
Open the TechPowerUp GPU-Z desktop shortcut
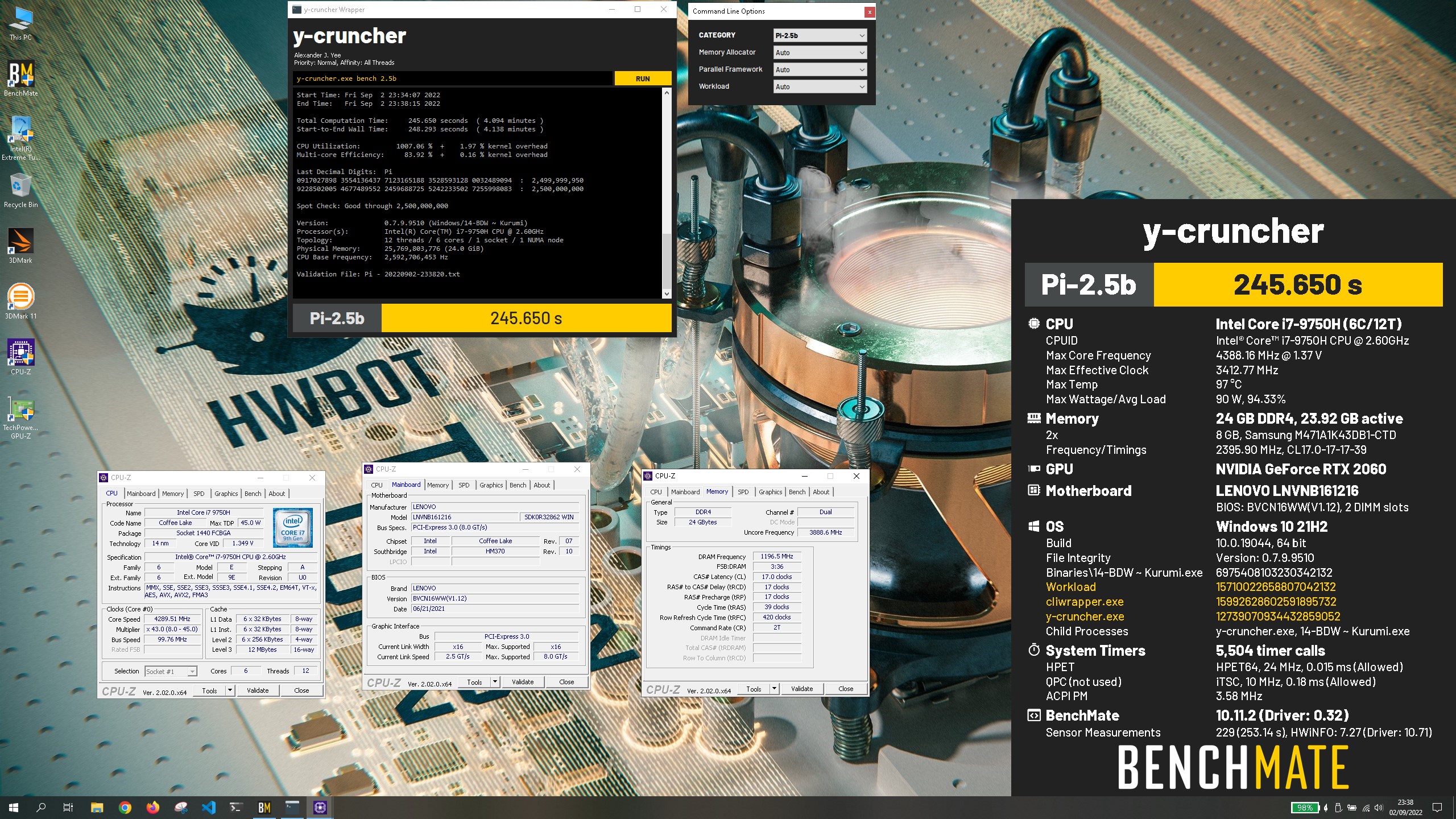[x=20, y=417]
